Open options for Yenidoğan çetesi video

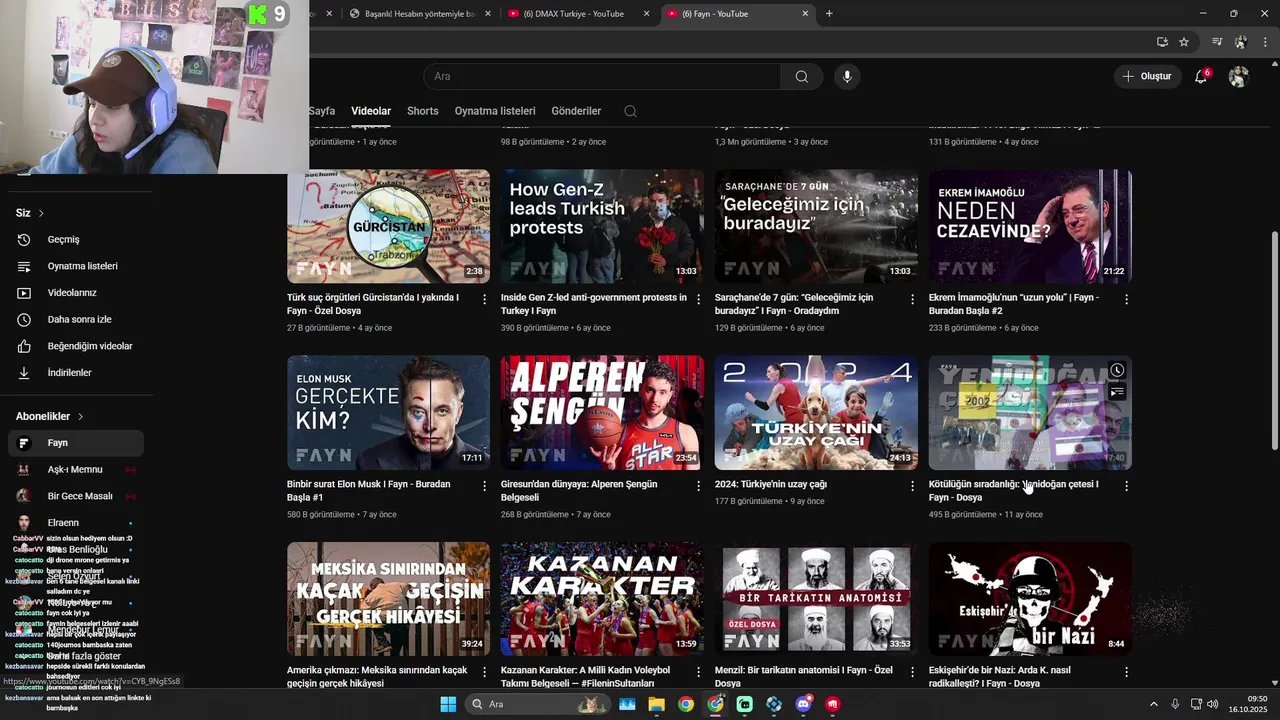(1126, 486)
